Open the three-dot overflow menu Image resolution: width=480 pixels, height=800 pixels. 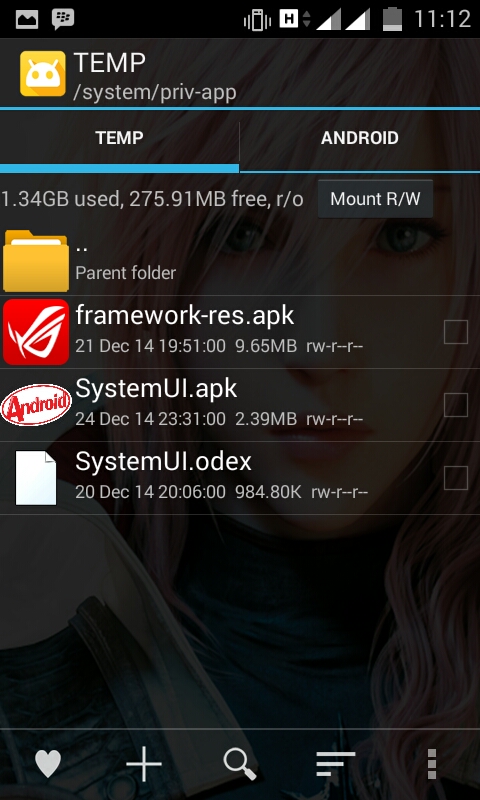(432, 764)
